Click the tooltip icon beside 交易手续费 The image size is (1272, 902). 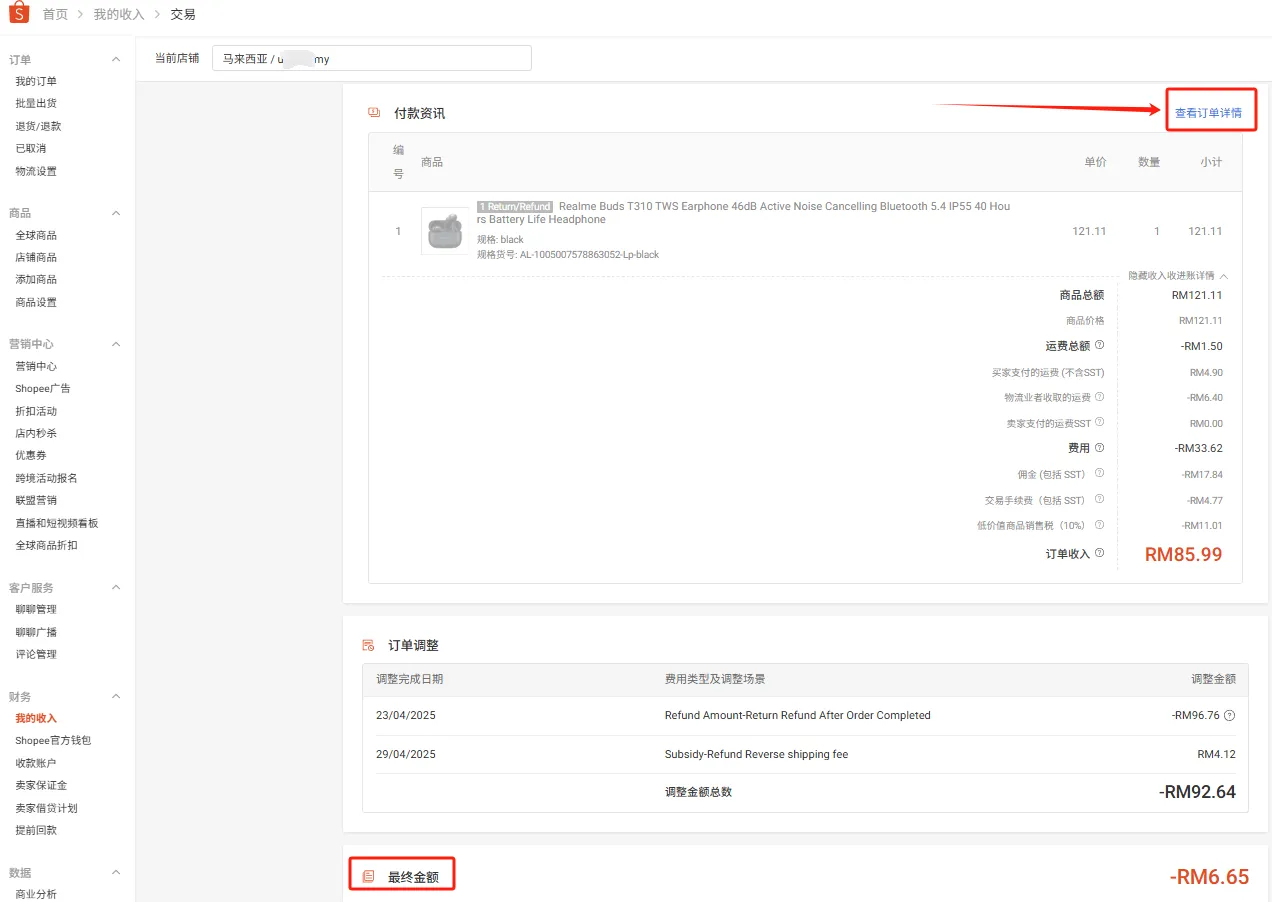(x=1099, y=499)
